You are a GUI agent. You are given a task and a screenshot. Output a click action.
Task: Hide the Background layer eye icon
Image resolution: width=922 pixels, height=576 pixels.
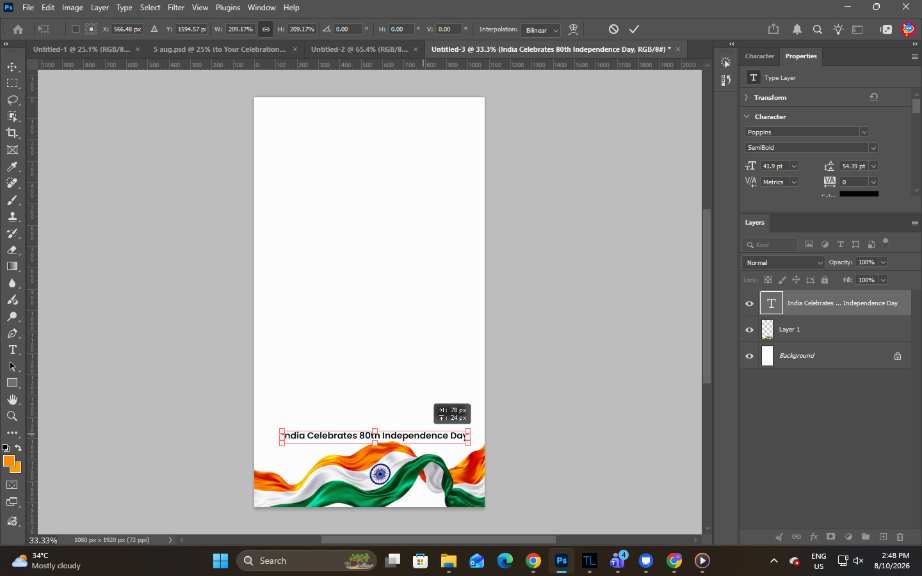tap(749, 356)
